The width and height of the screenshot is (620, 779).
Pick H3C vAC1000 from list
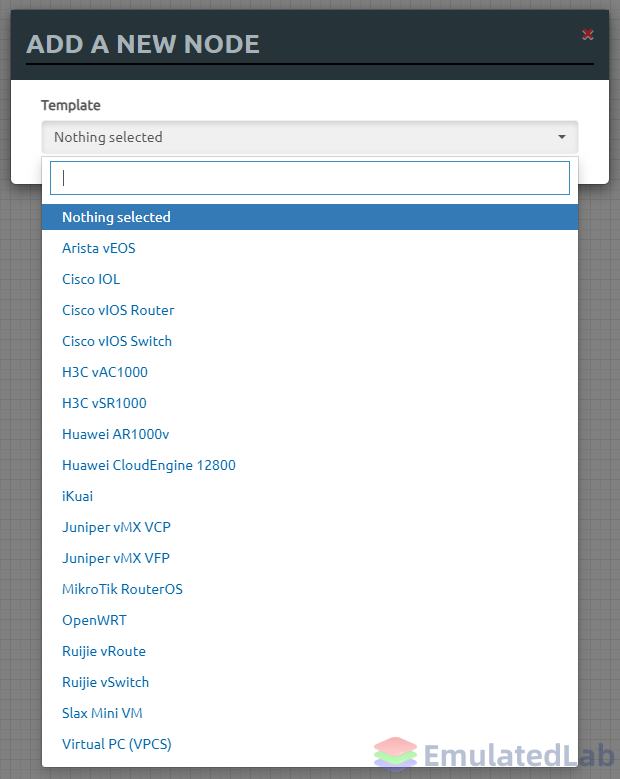310,372
